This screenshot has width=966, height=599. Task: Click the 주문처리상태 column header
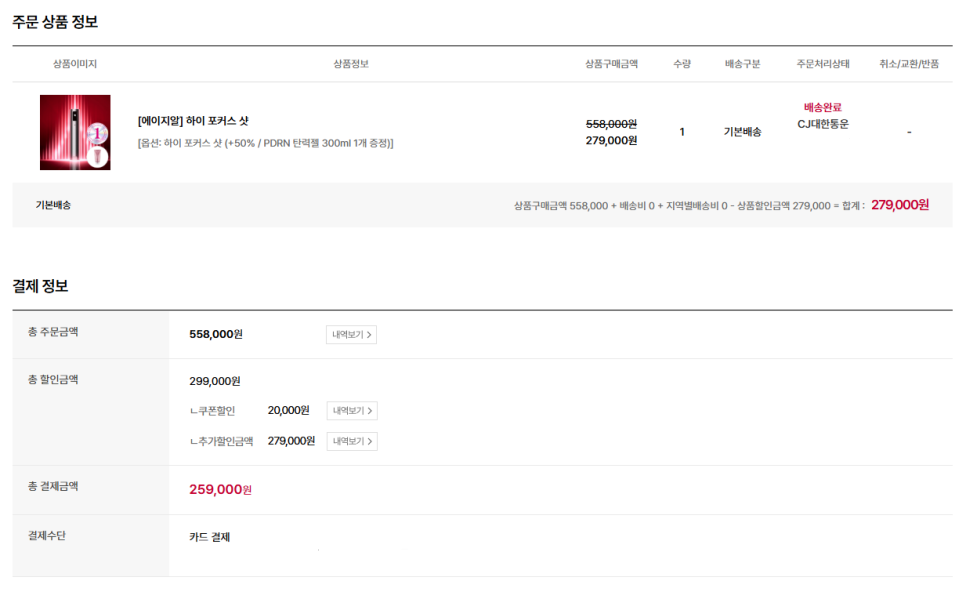point(822,63)
